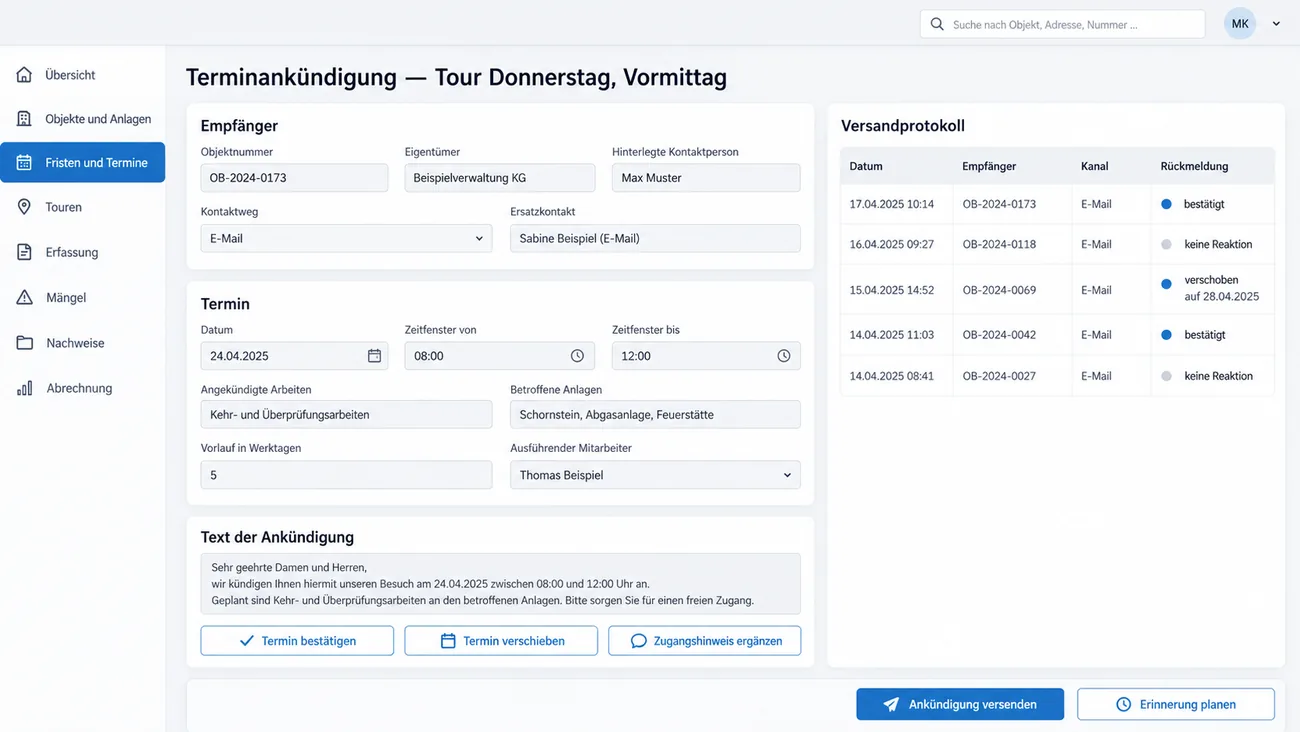Click the warning triangle icon beside Mängel
This screenshot has height=732, width=1300.
click(24, 298)
